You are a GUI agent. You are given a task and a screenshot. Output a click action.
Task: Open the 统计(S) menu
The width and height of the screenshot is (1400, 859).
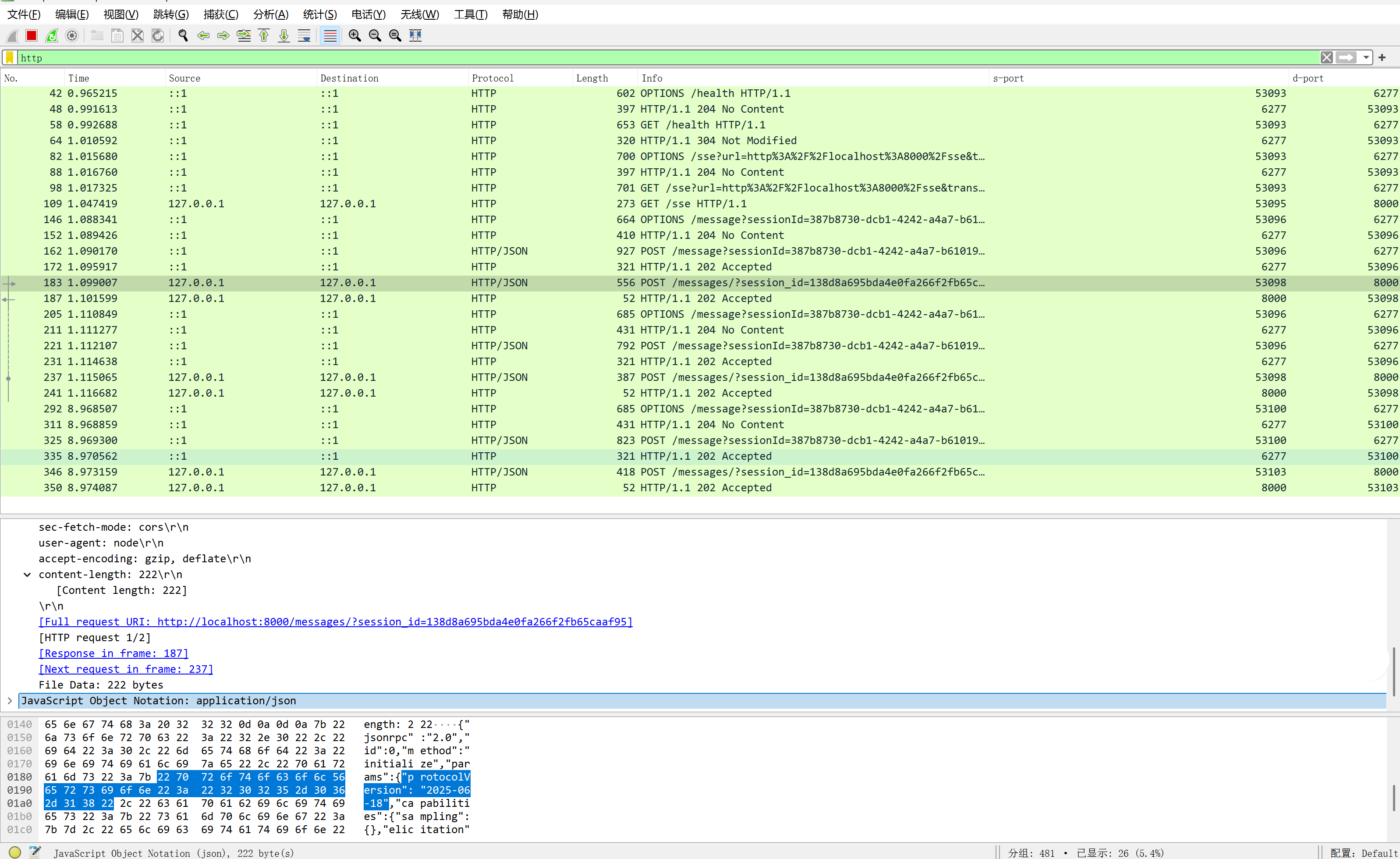pyautogui.click(x=320, y=14)
